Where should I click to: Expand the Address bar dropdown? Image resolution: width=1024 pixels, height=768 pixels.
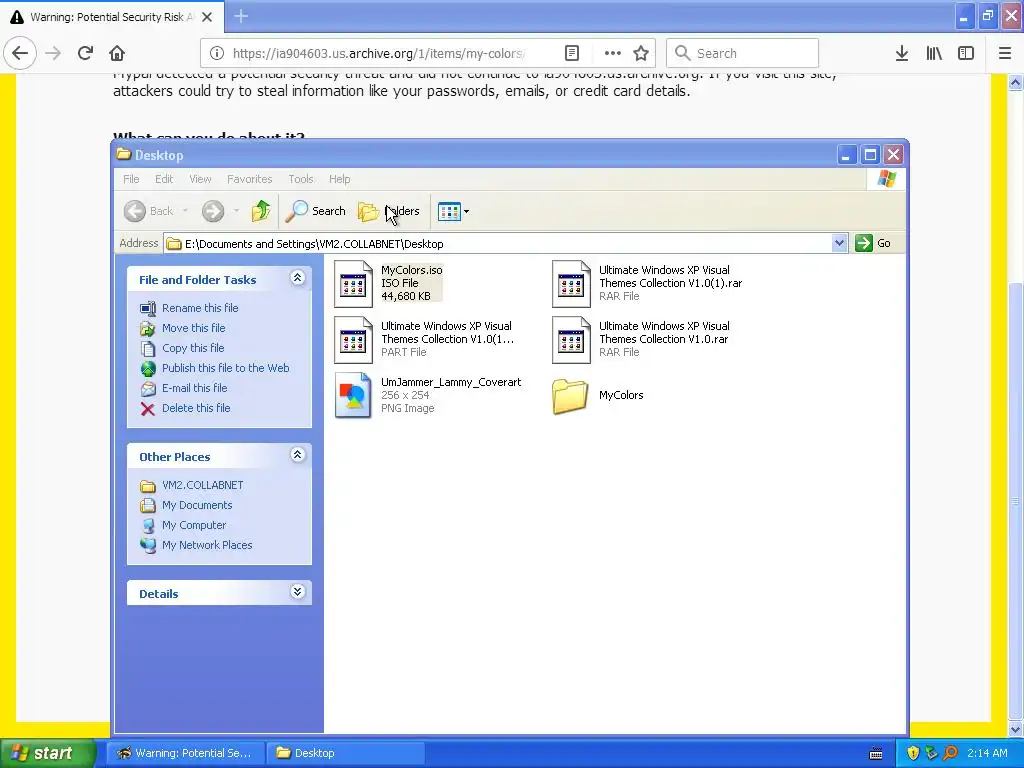(839, 244)
